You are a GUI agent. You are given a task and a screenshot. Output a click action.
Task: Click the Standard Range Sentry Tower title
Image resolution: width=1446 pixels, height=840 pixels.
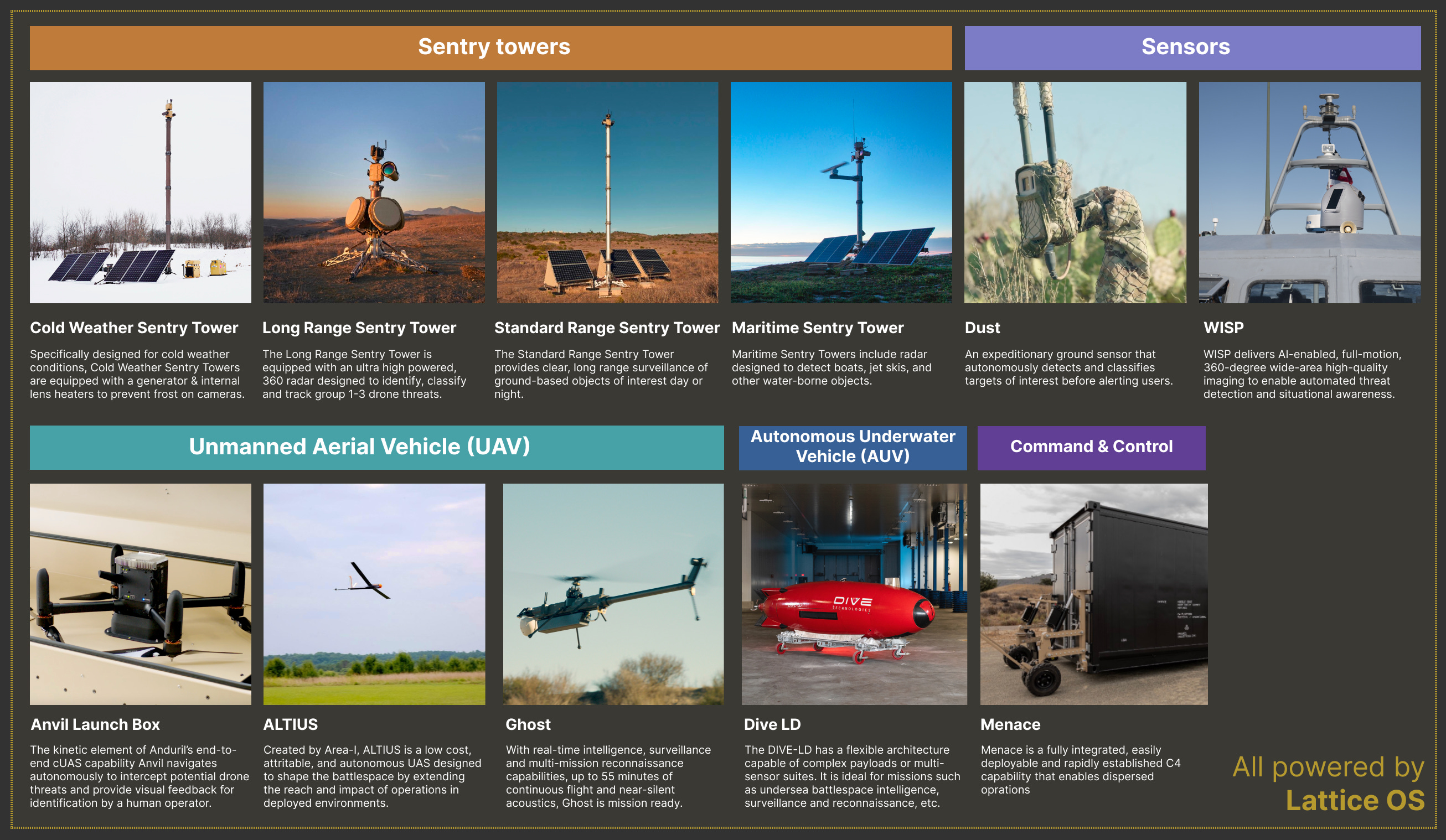(x=607, y=328)
